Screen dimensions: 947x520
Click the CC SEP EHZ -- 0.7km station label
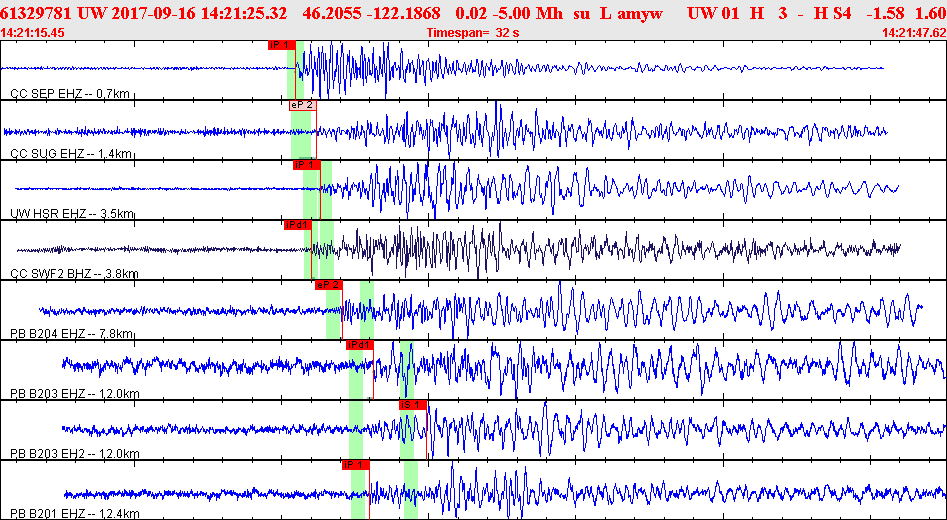[71, 94]
